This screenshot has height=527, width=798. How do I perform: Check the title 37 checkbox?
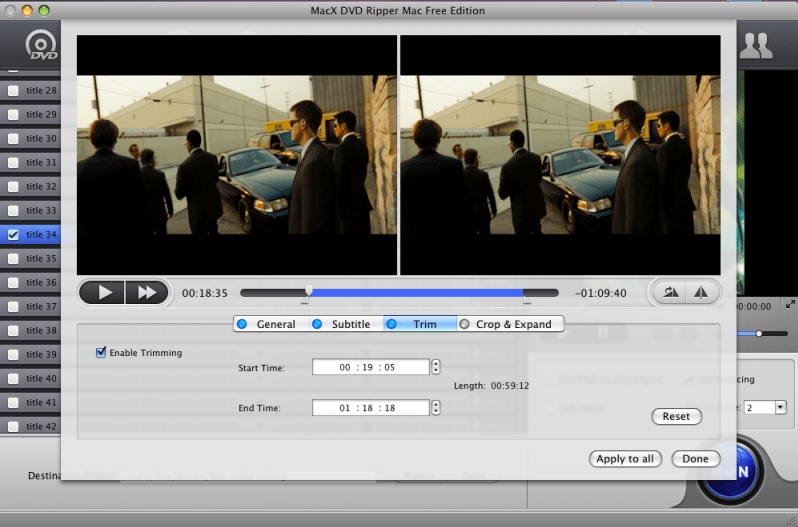click(13, 307)
